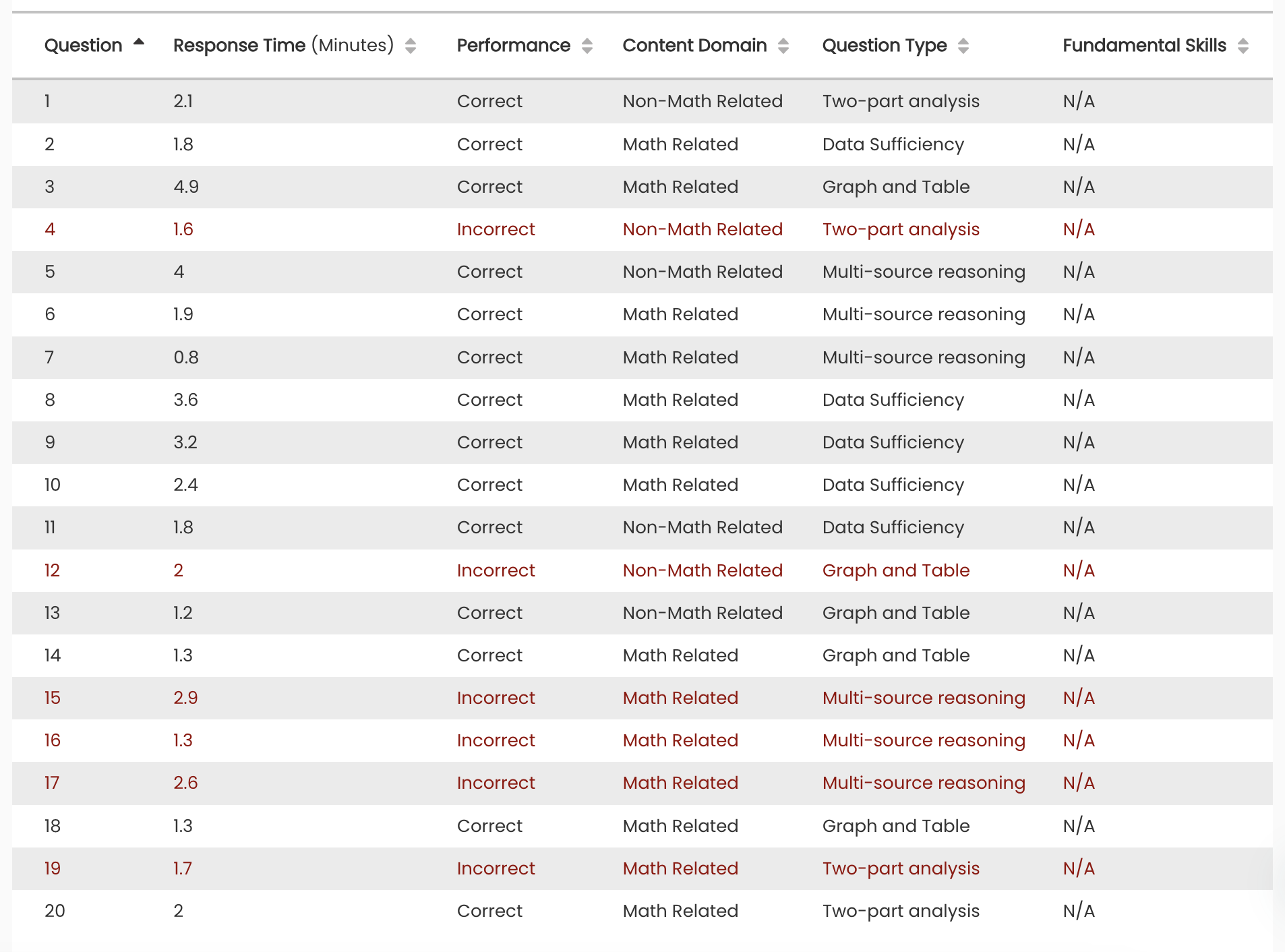The image size is (1285, 952).
Task: Select the Fundamental Skills column header
Action: [1143, 44]
